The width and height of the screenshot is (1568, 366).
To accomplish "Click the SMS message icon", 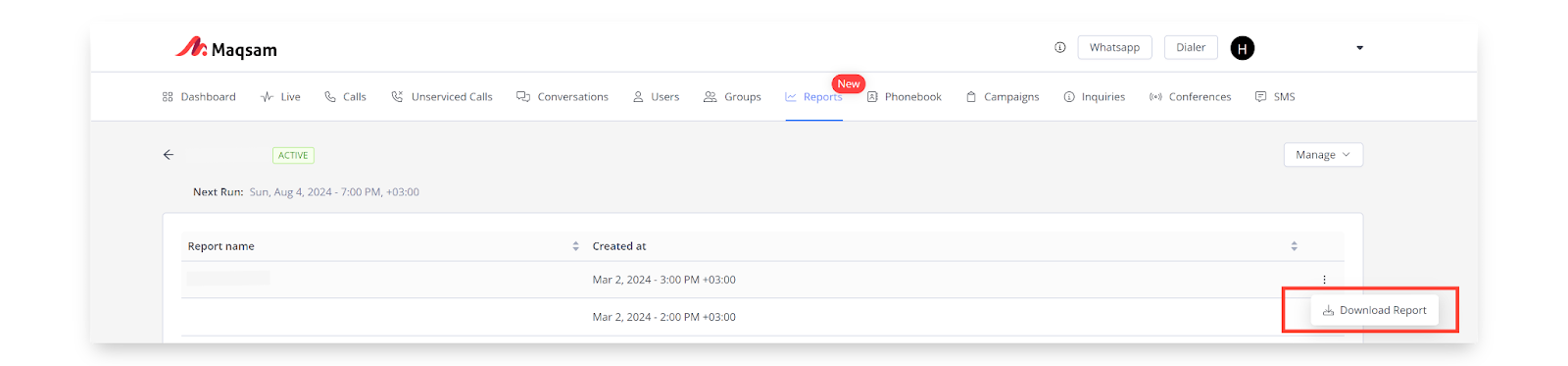I will tap(1260, 97).
